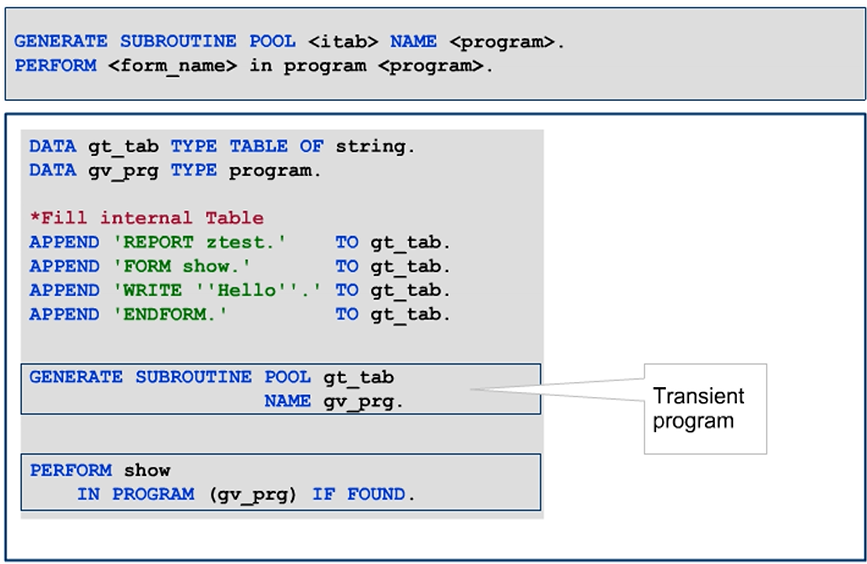Image resolution: width=867 pixels, height=564 pixels.
Task: Click 'IN PROGRAM (gv_prg) IF FOUND.' line
Action: (x=245, y=494)
